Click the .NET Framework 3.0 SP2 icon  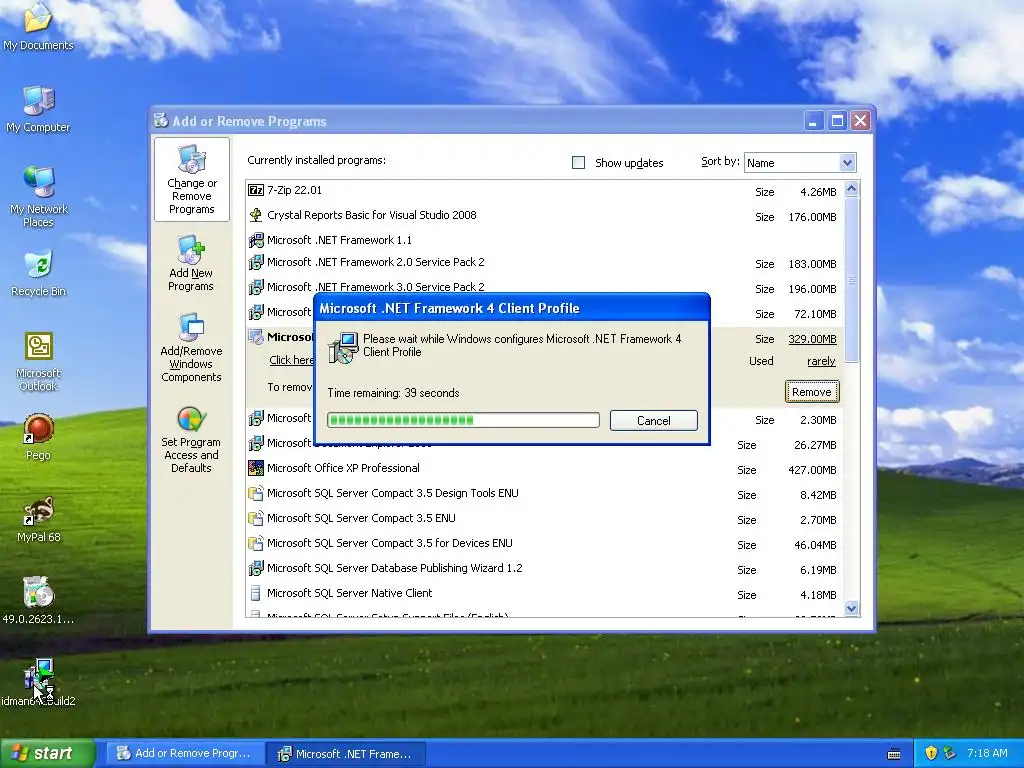pos(256,287)
